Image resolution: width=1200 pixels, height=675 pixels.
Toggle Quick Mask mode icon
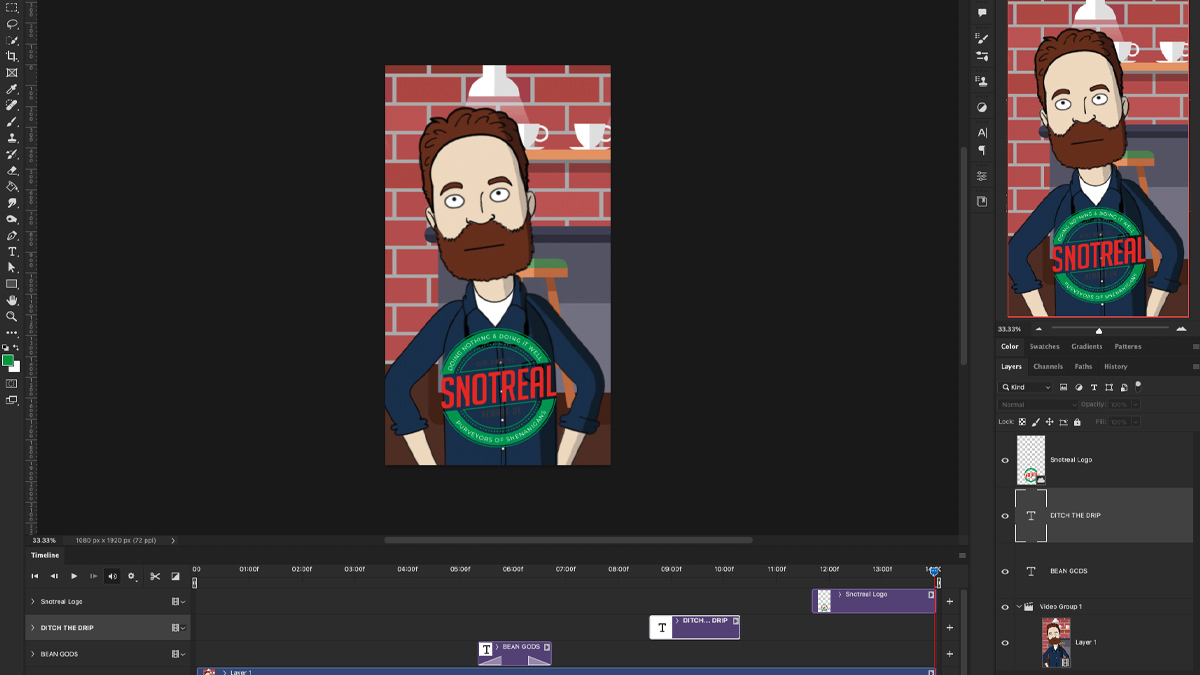(12, 383)
